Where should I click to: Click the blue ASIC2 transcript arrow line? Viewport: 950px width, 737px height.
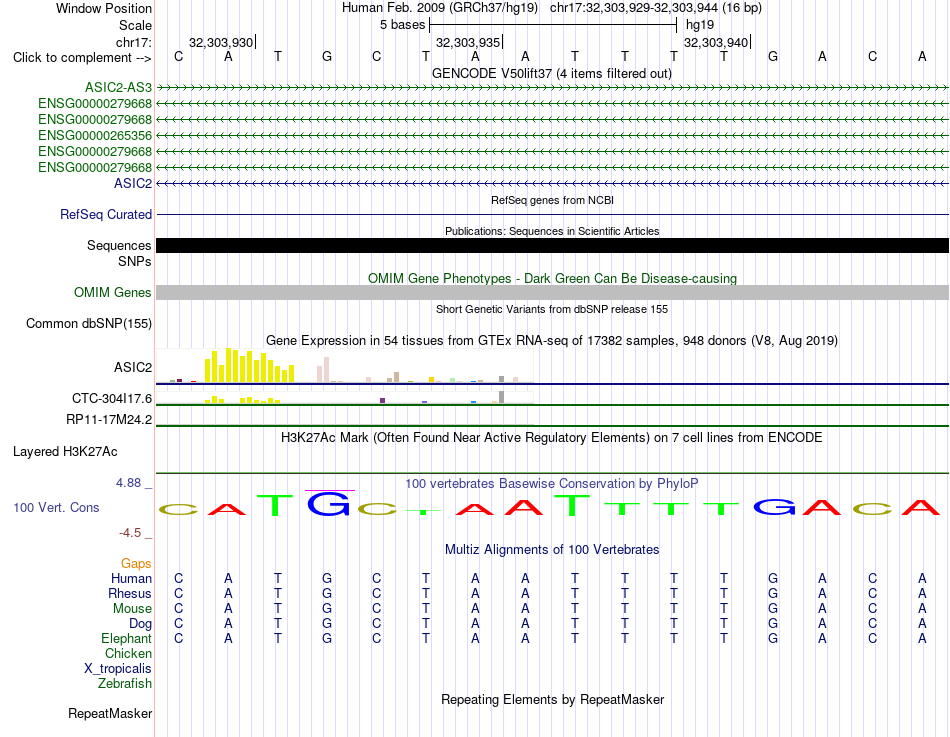click(552, 183)
